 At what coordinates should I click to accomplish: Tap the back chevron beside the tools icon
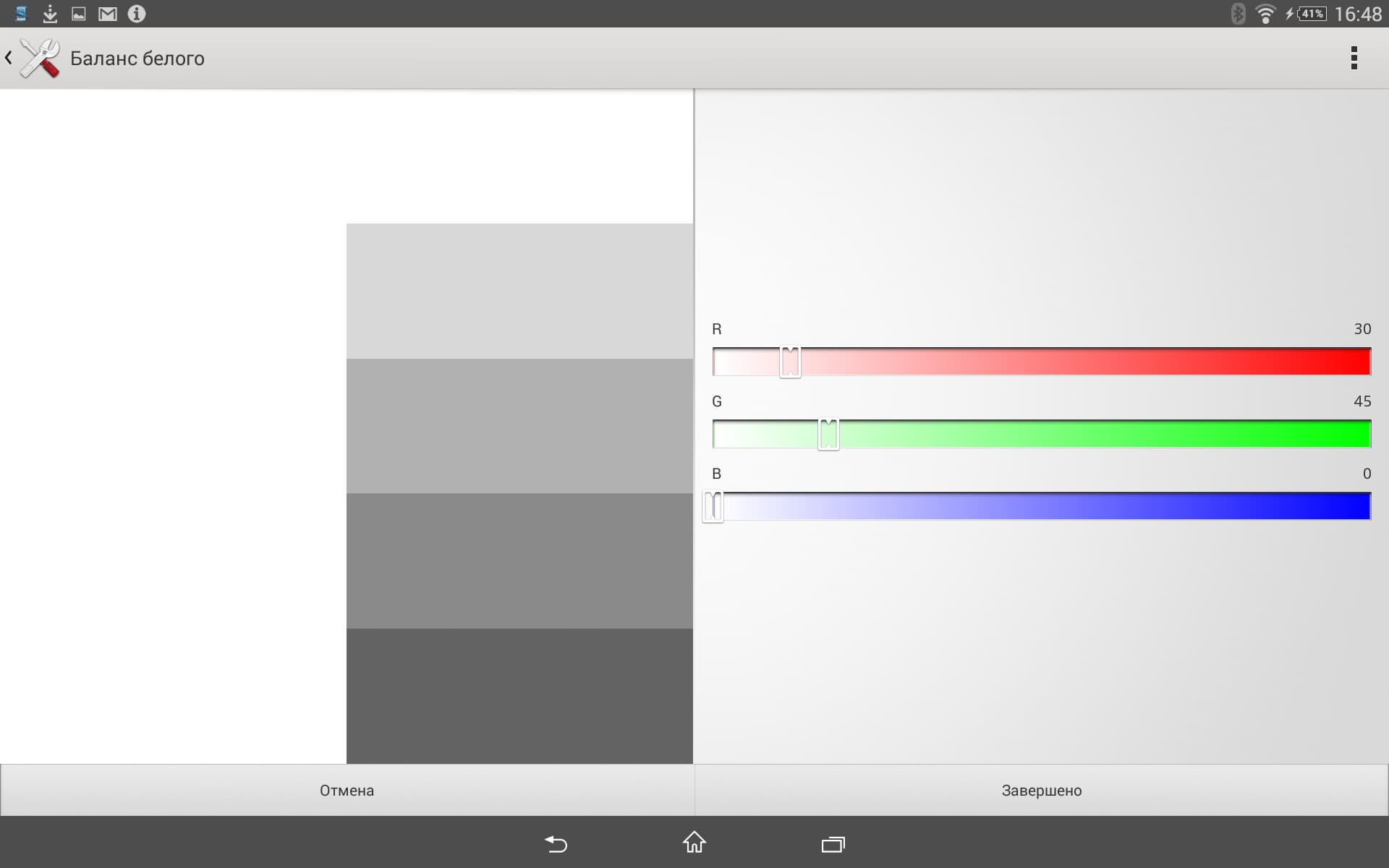click(9, 58)
